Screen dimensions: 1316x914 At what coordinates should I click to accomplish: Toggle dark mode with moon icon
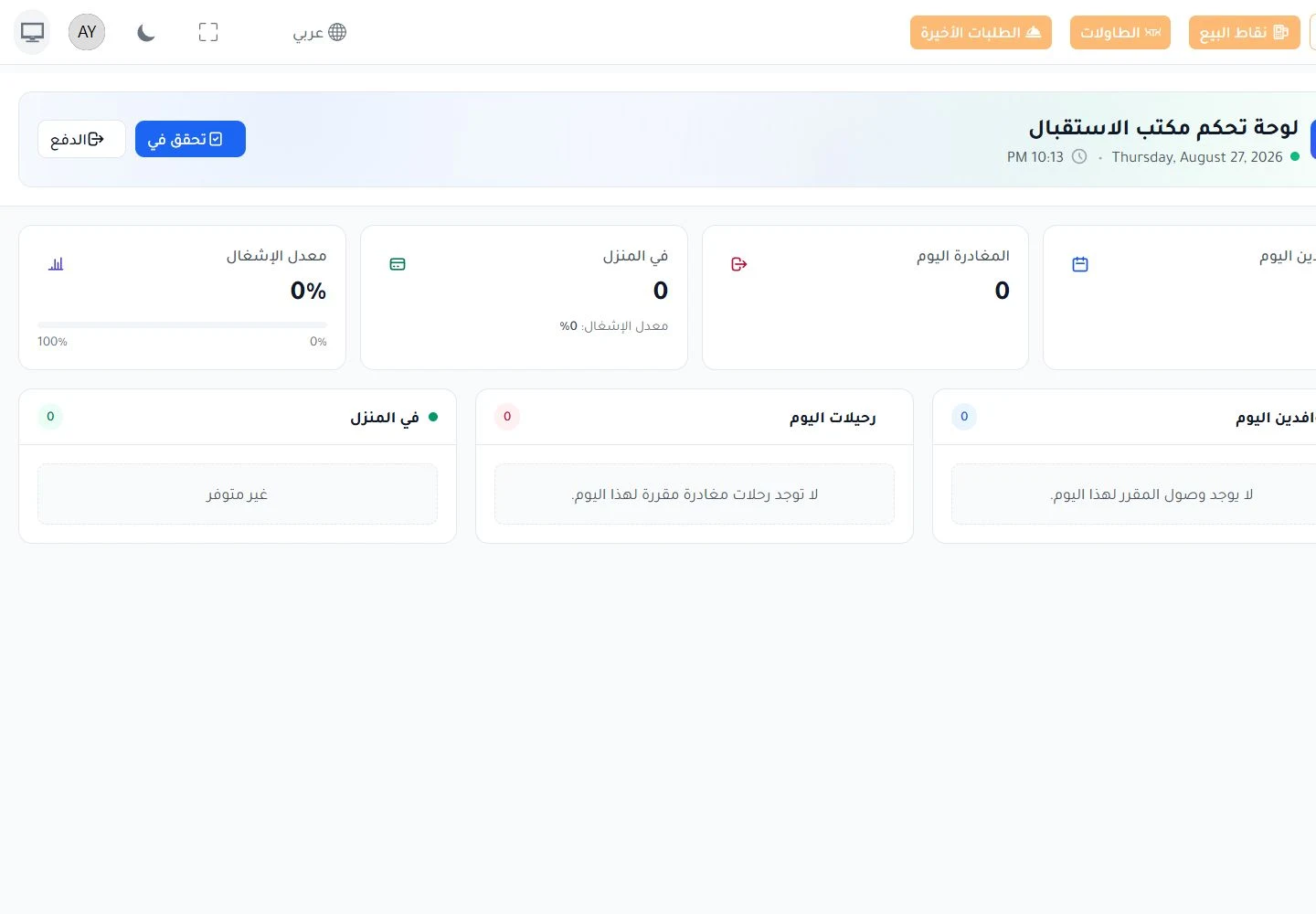pos(146,32)
